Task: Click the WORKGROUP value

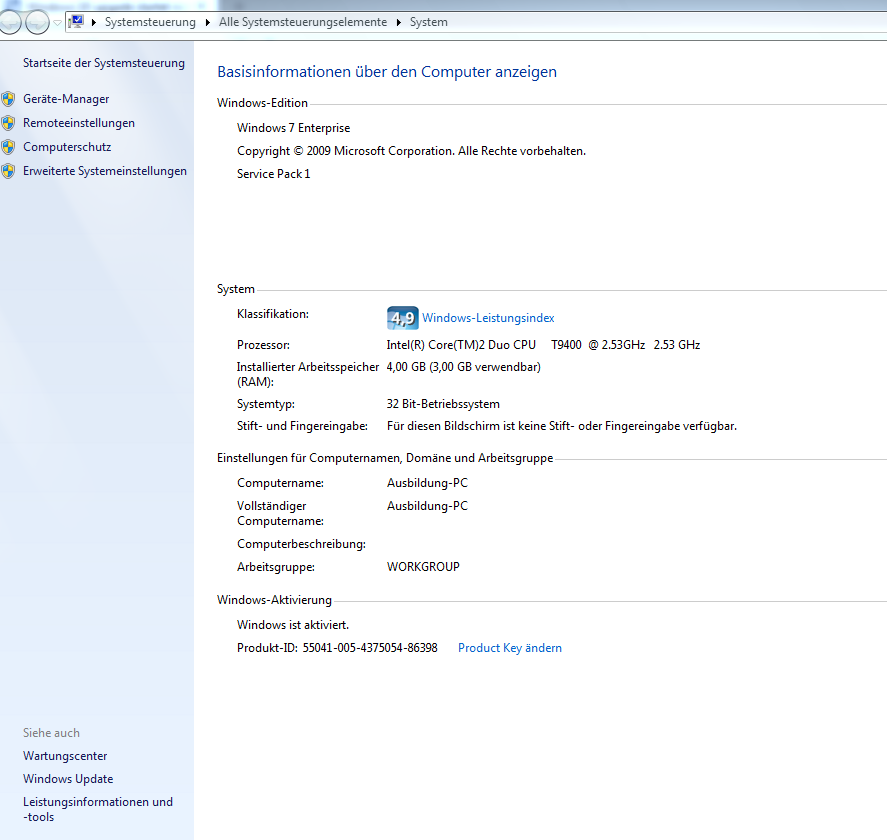Action: click(x=423, y=567)
